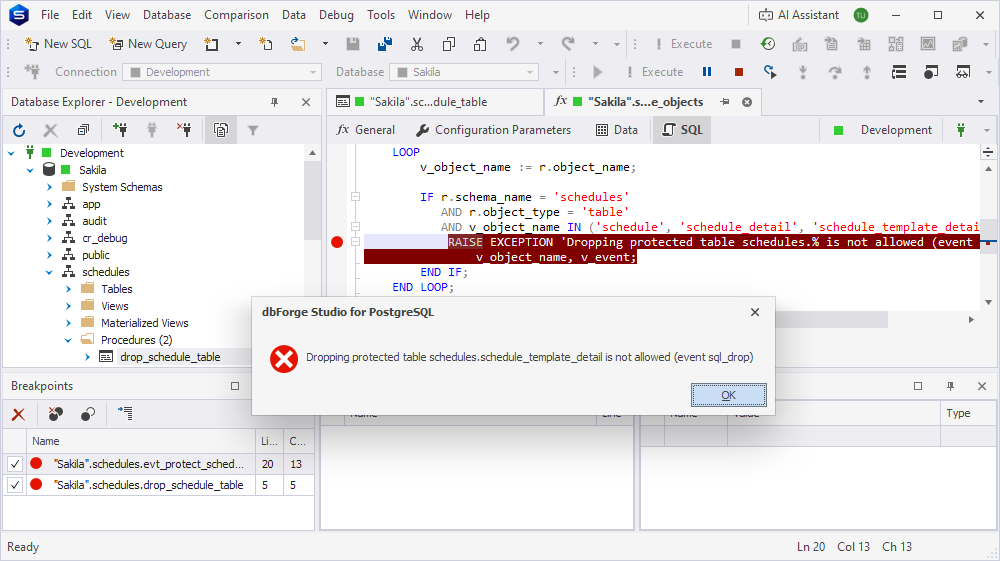Image resolution: width=1000 pixels, height=561 pixels.
Task: Click the SQL editor vertical scrollbar down arrow
Action: [x=989, y=302]
